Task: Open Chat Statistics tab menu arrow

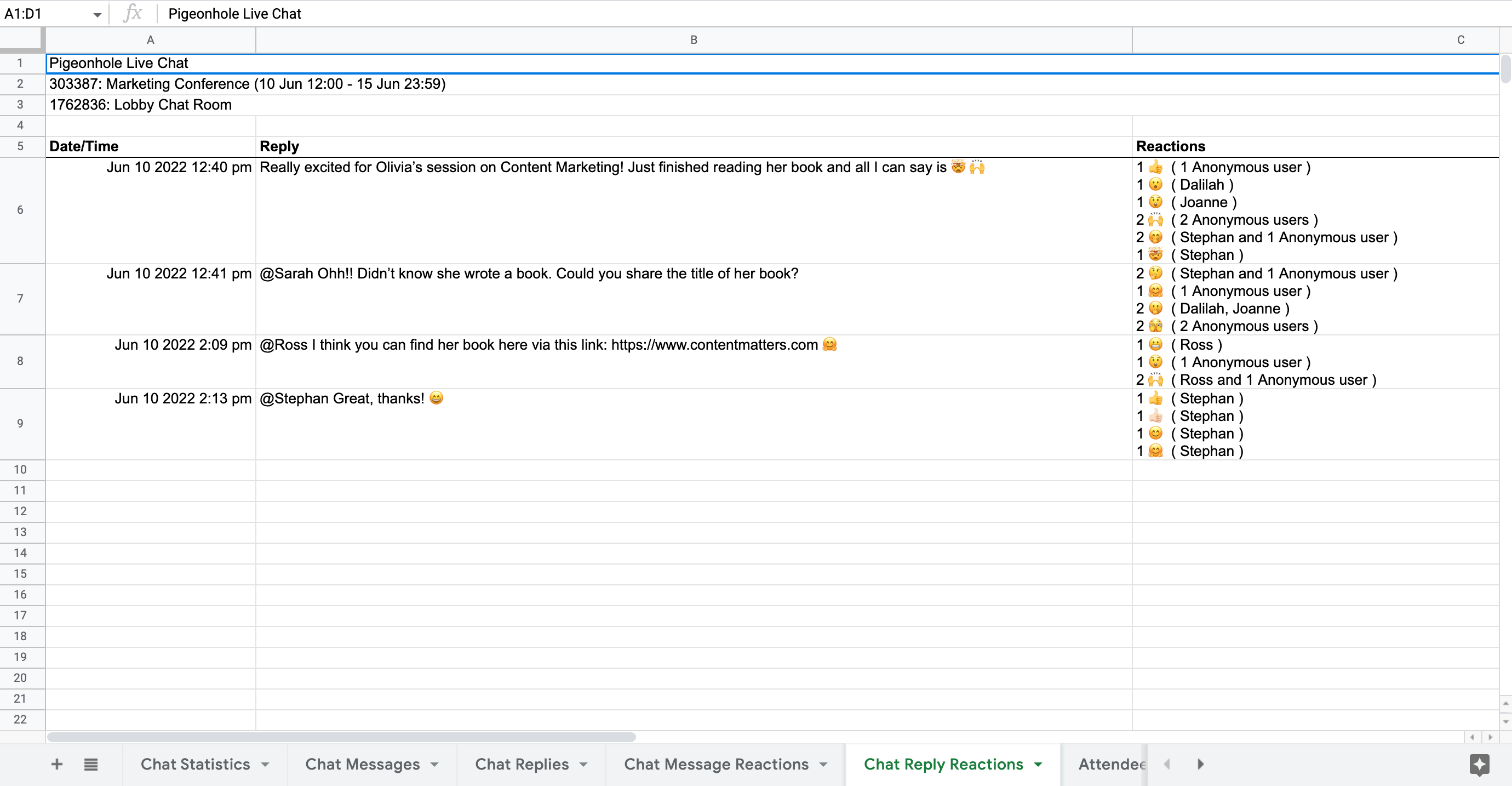Action: coord(265,764)
